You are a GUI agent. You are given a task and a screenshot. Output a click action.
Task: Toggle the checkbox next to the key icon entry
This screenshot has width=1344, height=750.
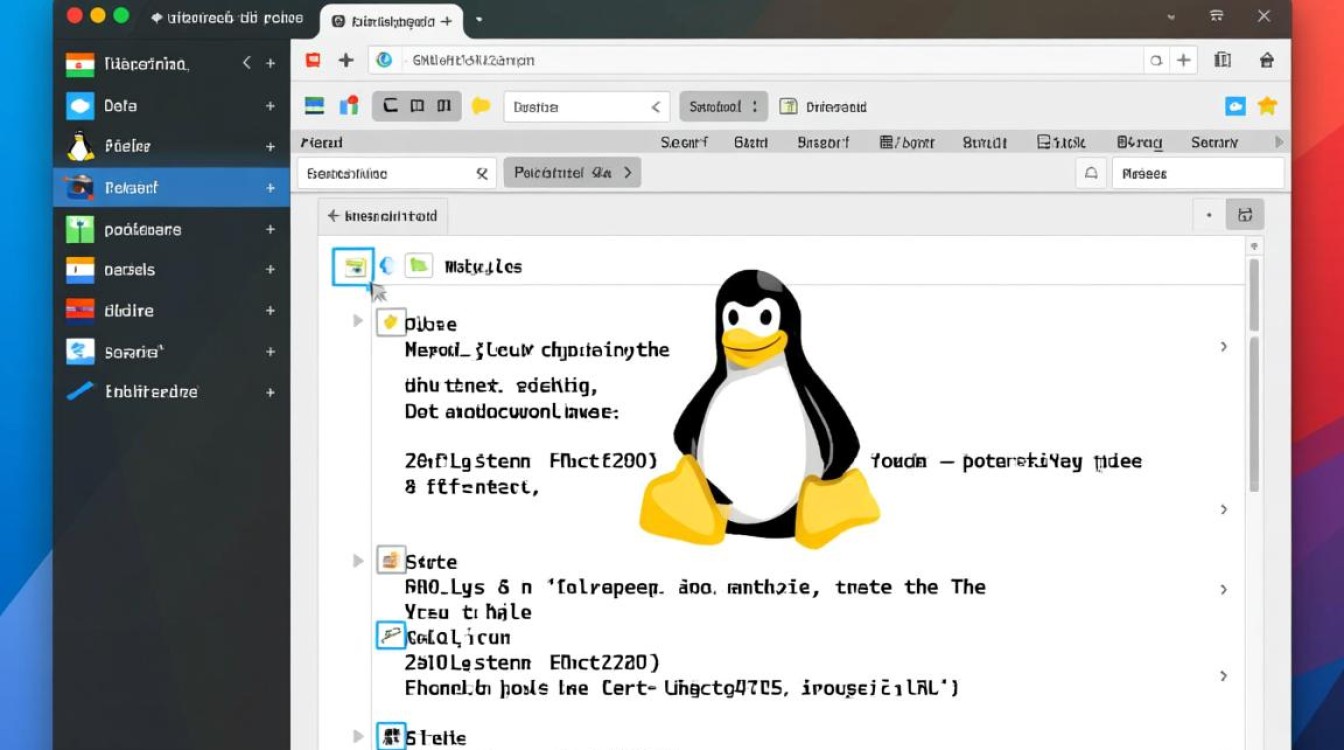[x=390, y=636]
